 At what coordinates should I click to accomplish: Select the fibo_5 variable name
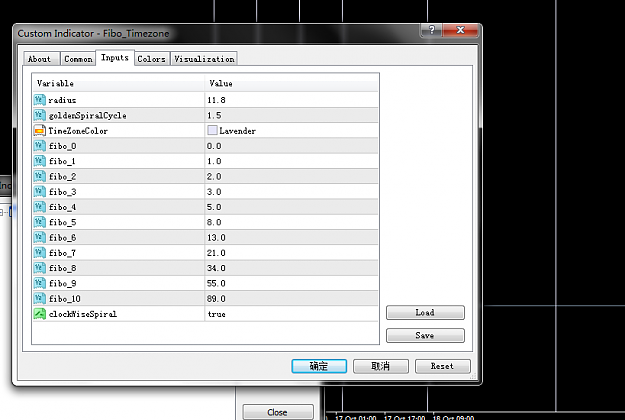[x=62, y=222]
